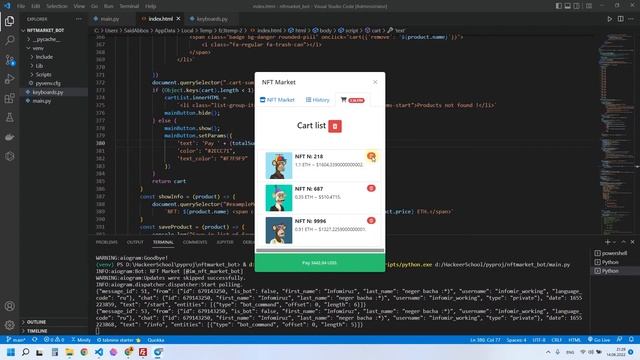Open the Terminal menu
The image size is (640, 360).
click(x=129, y=6)
